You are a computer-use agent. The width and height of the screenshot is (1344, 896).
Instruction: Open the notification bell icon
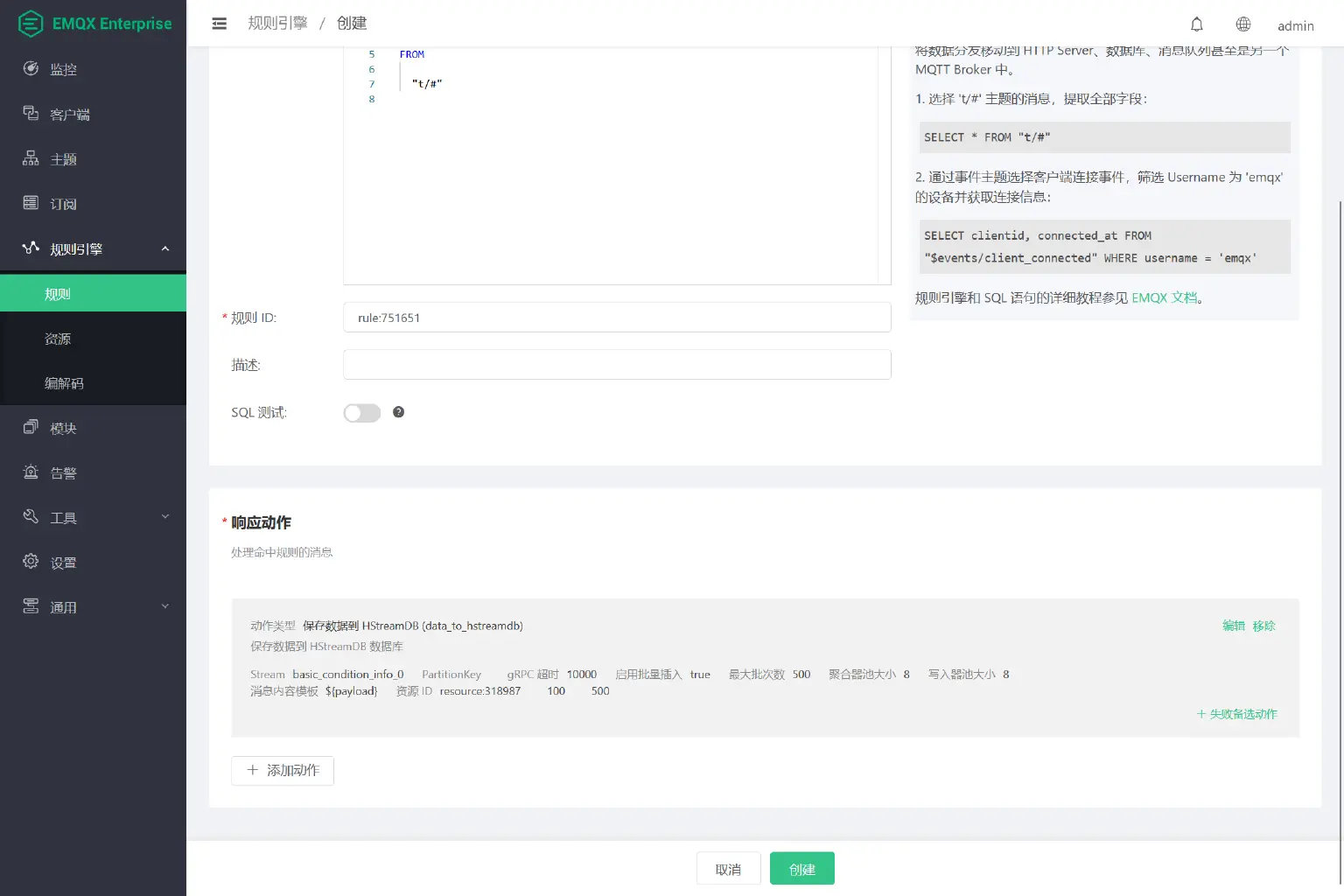[1196, 24]
